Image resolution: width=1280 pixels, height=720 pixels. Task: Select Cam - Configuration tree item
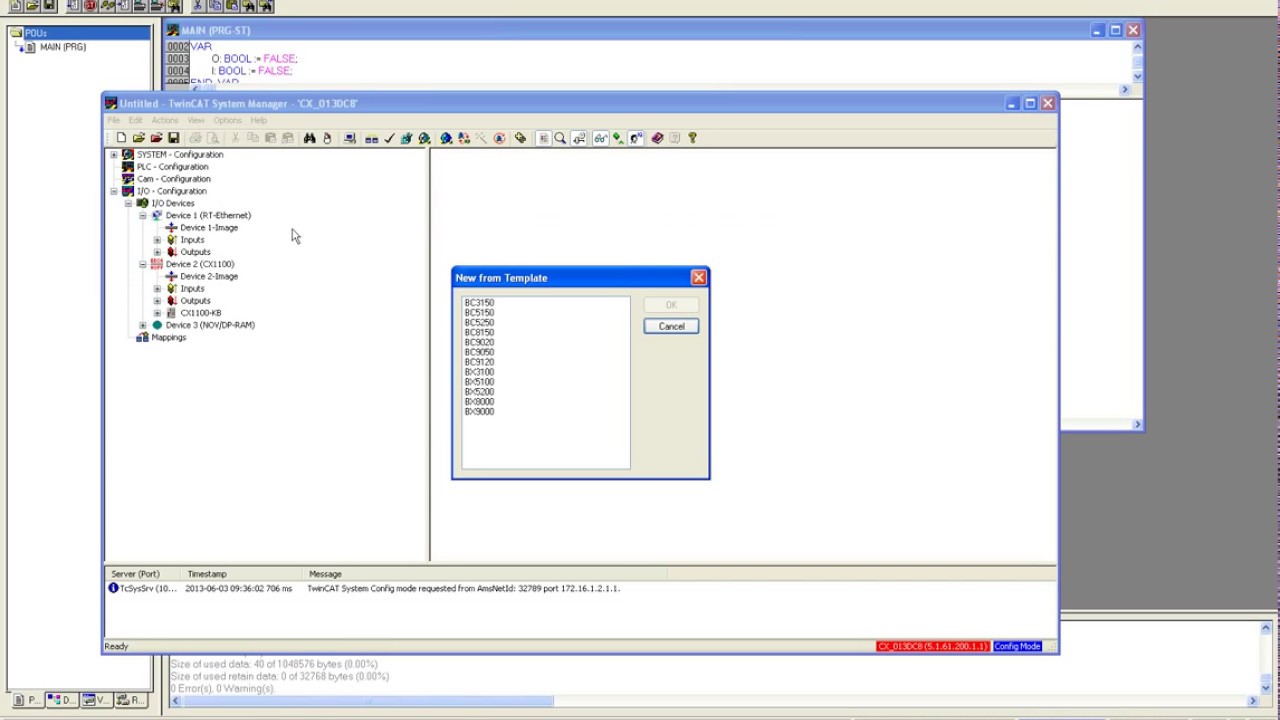pyautogui.click(x=173, y=179)
